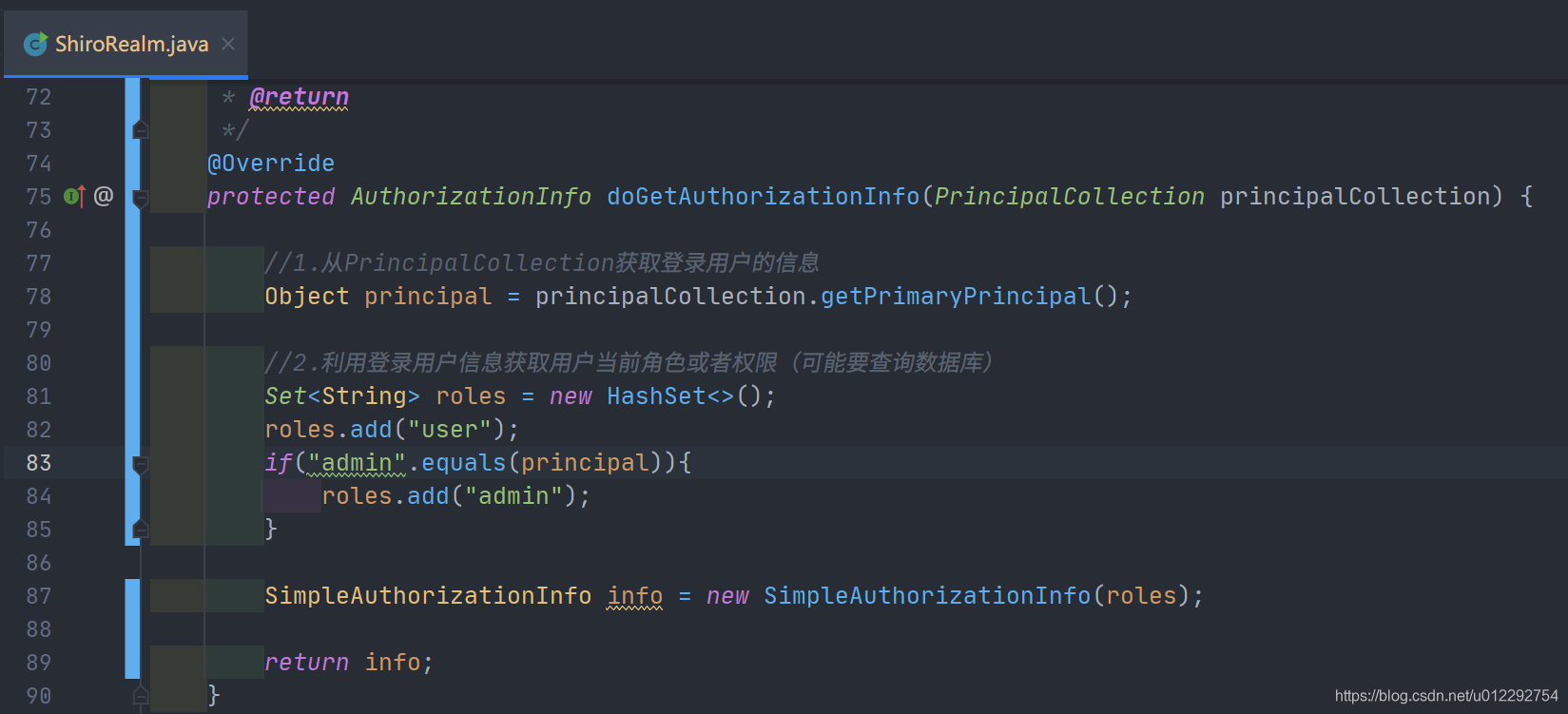
Task: Click the SimpleAuthorizationInfo constructor call
Action: [x=927, y=596]
